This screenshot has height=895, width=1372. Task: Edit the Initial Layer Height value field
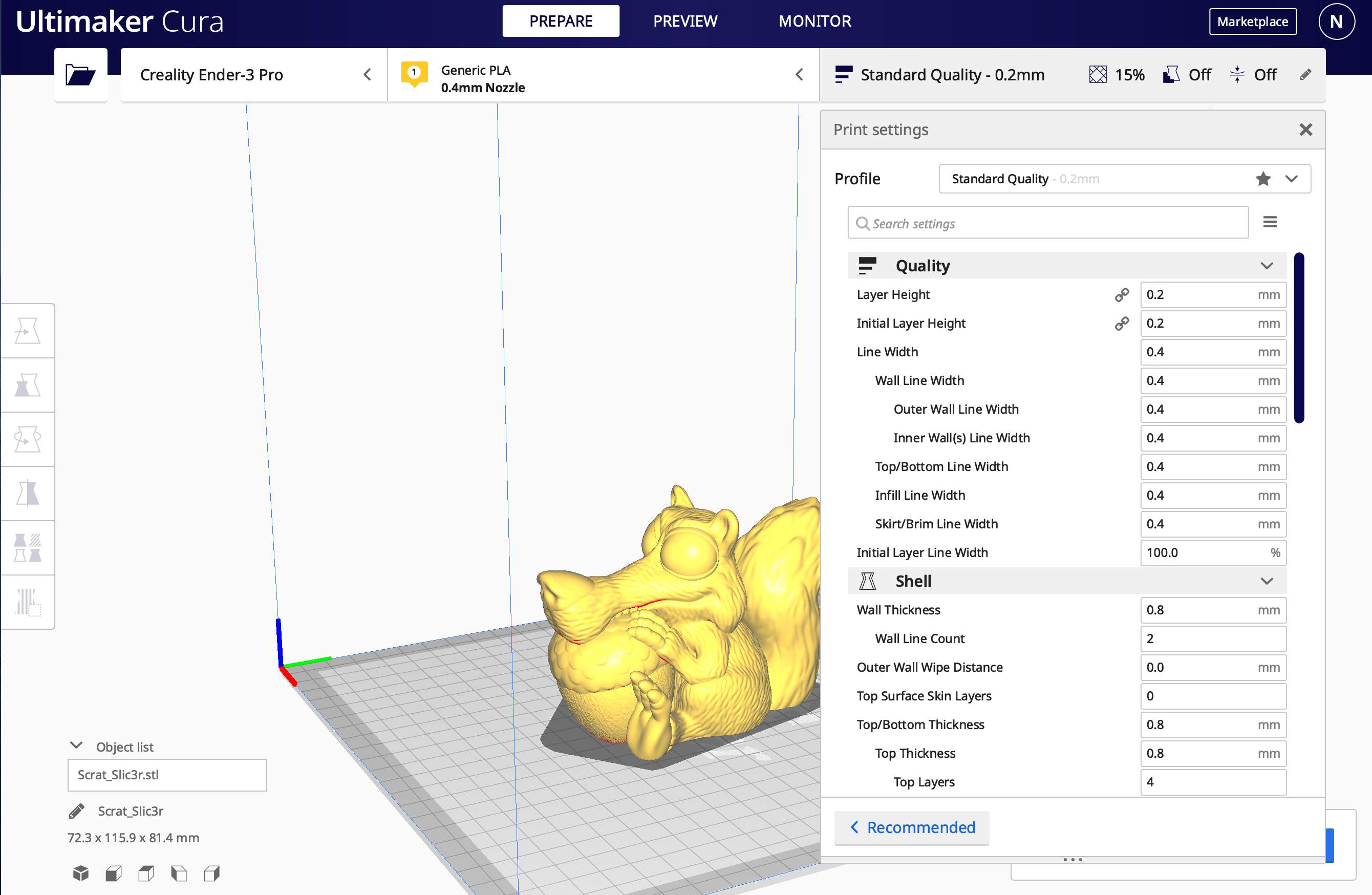[1213, 324]
